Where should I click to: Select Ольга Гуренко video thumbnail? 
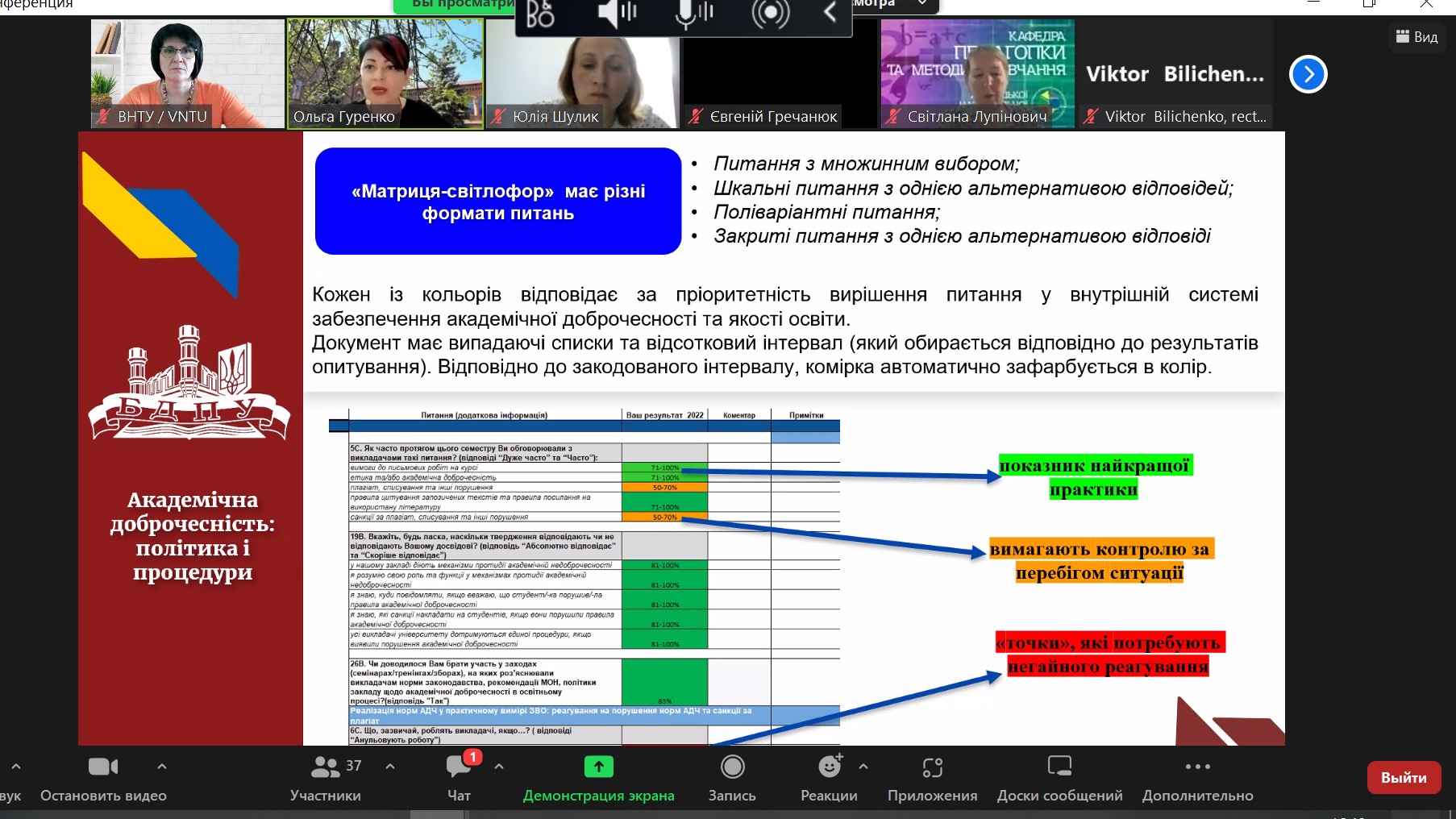pyautogui.click(x=385, y=74)
